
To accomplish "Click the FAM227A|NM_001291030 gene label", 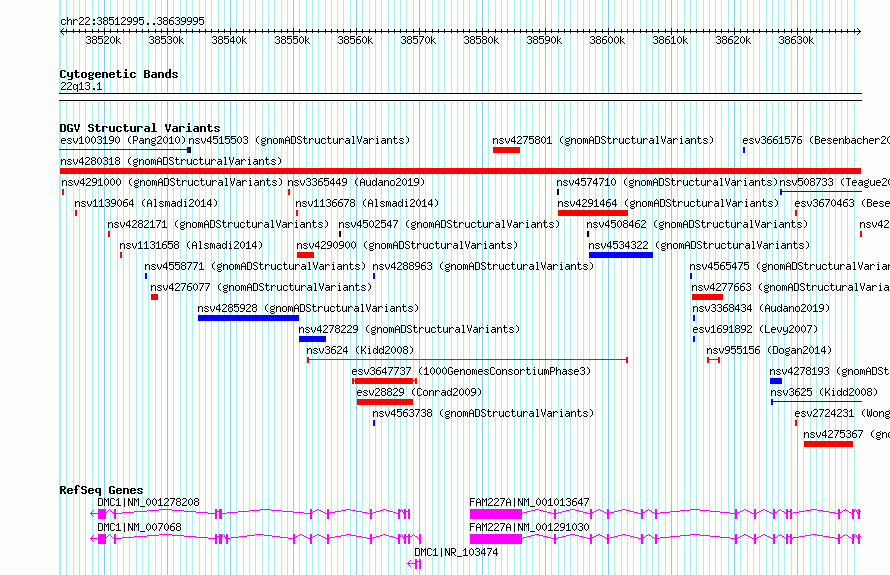I will point(530,527).
